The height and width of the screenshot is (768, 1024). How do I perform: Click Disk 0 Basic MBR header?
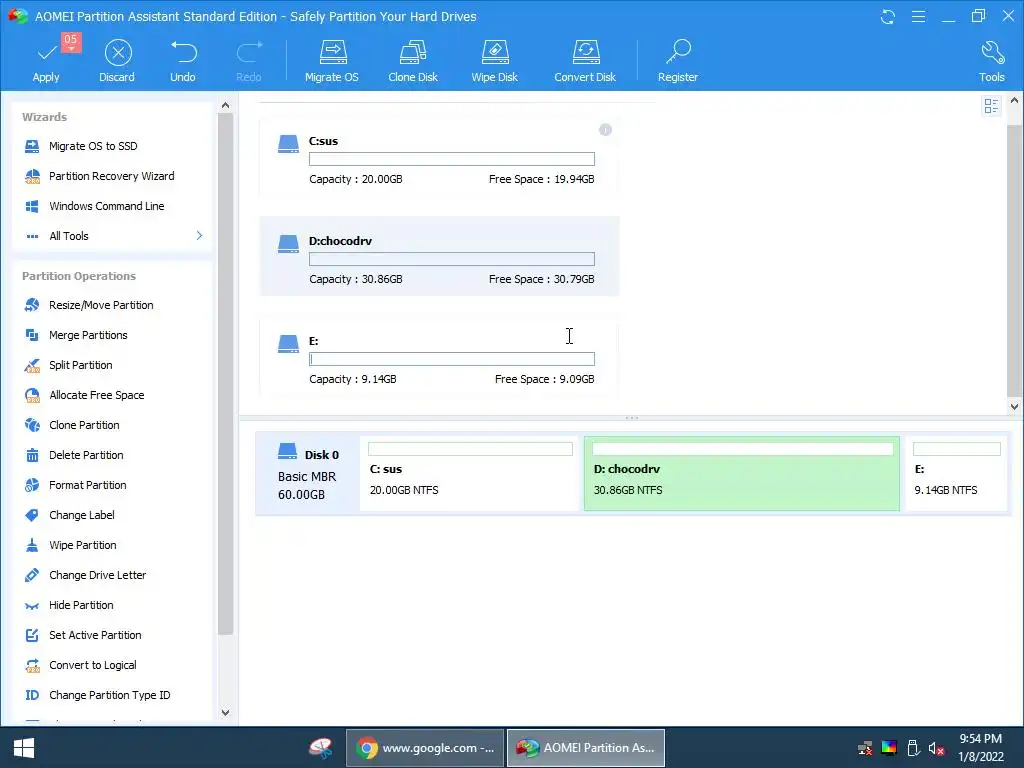307,474
